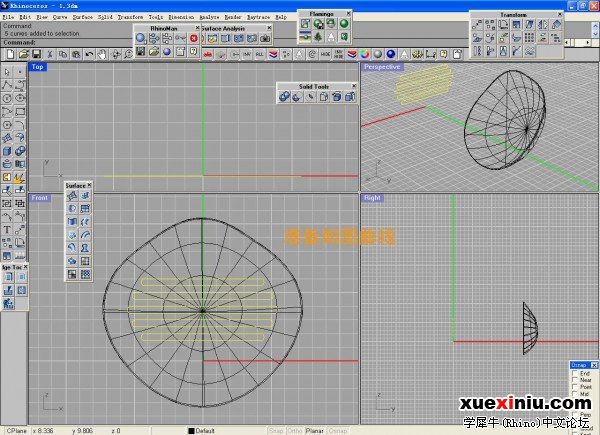Enable the Perp osnap checkbox
Viewport: 600px width, 435px height.
[x=574, y=414]
